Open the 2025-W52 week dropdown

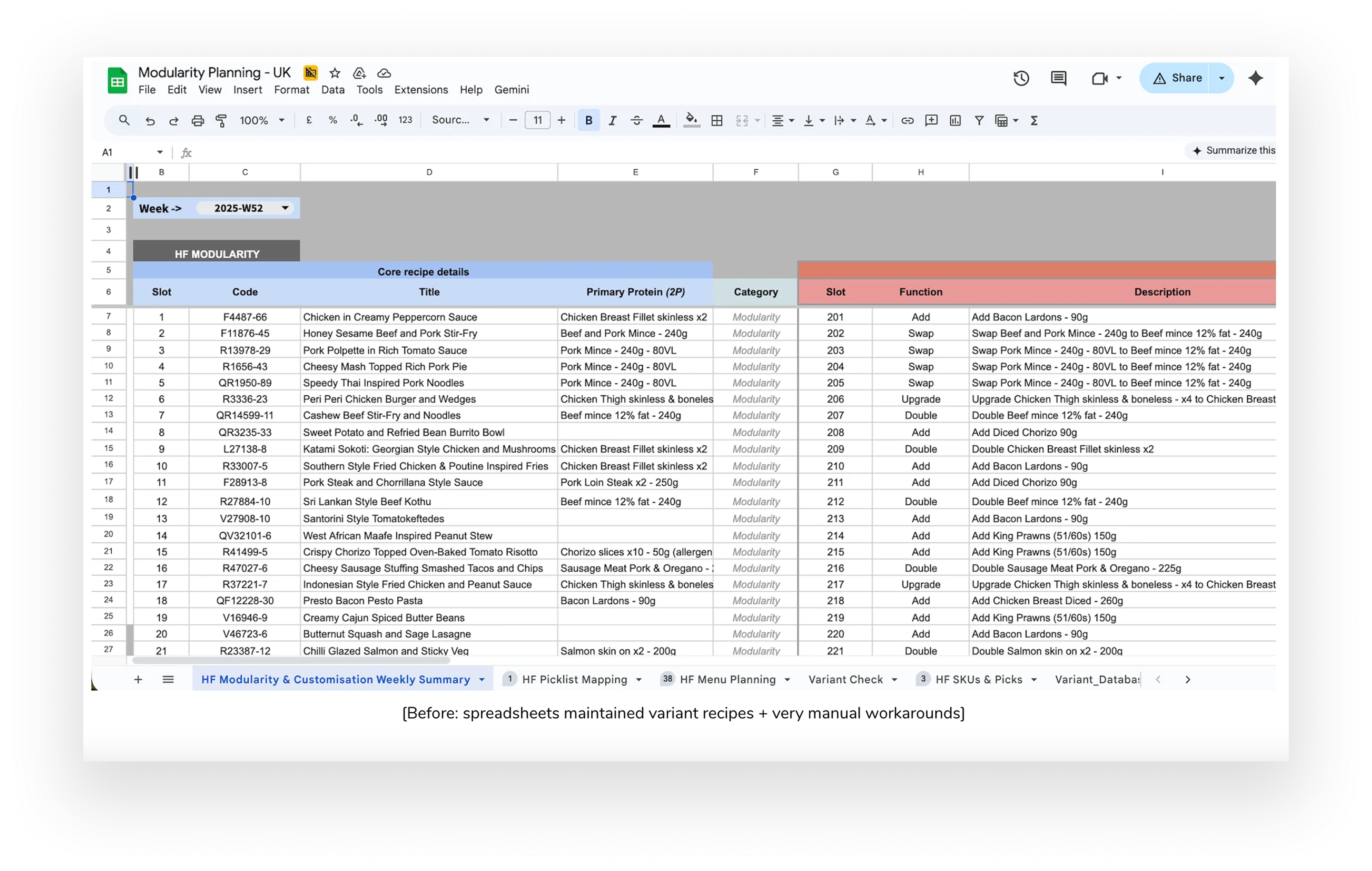point(284,208)
